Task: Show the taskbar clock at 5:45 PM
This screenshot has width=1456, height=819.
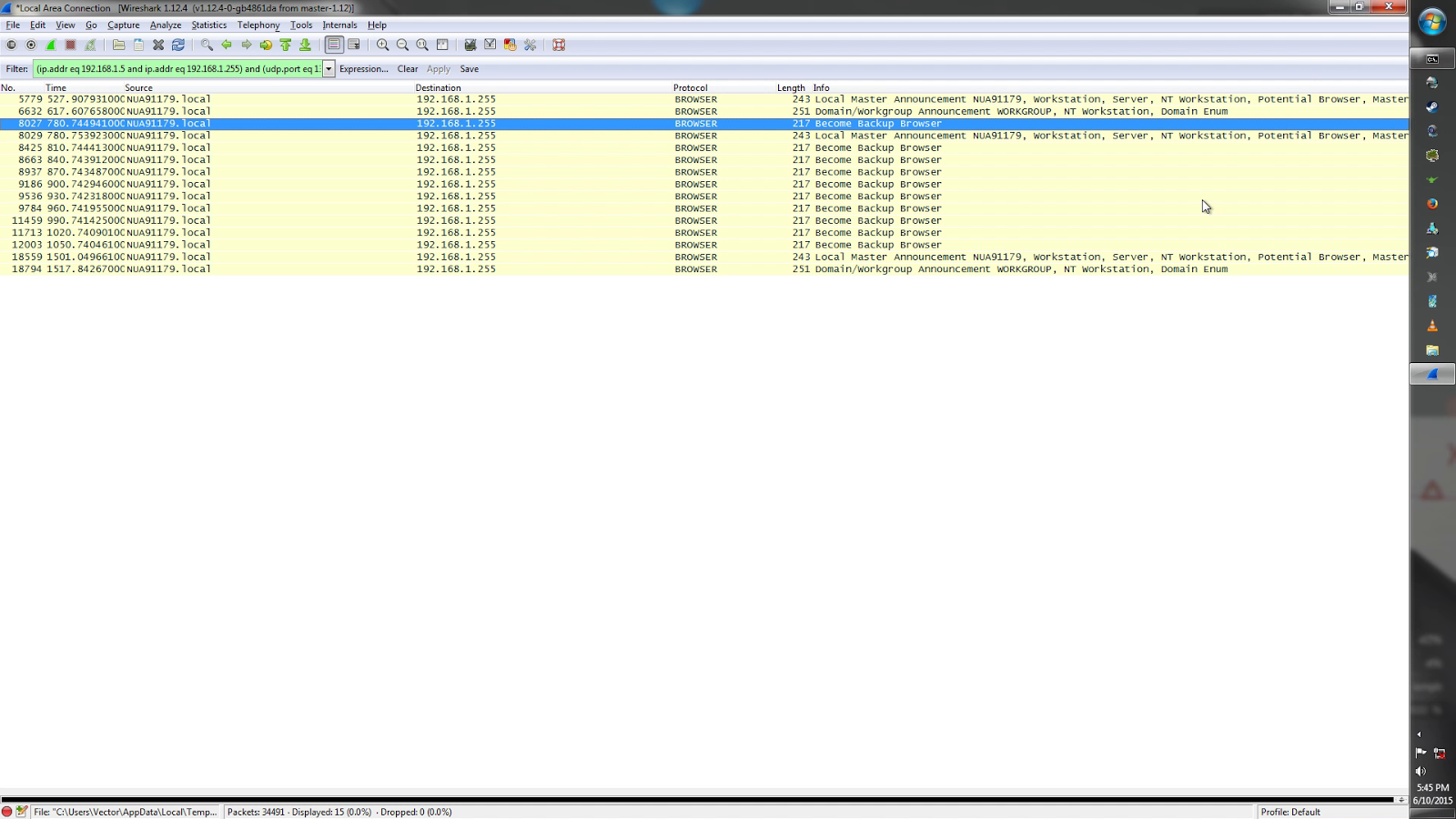Action: coord(1432,788)
